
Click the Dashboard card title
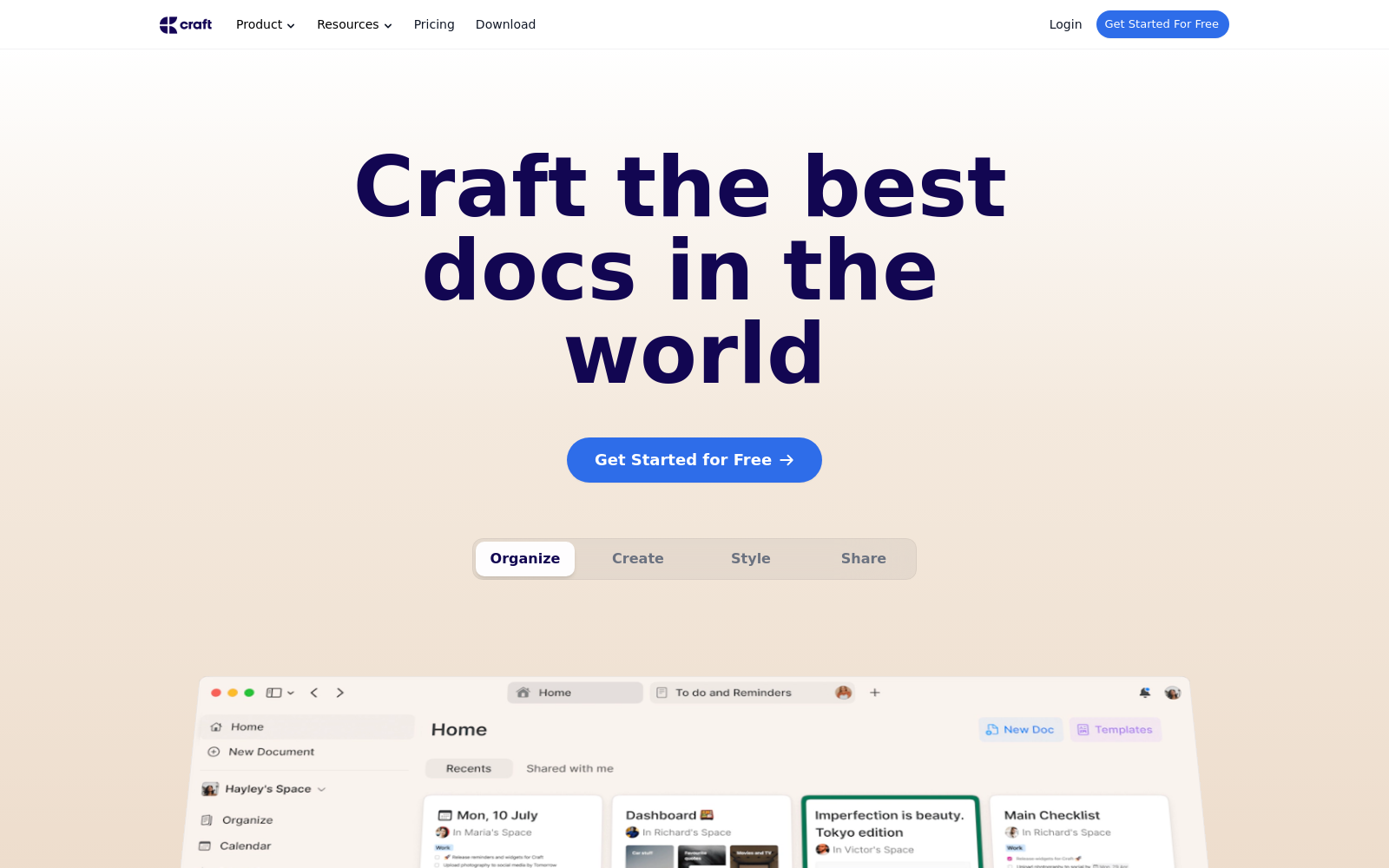point(669,816)
